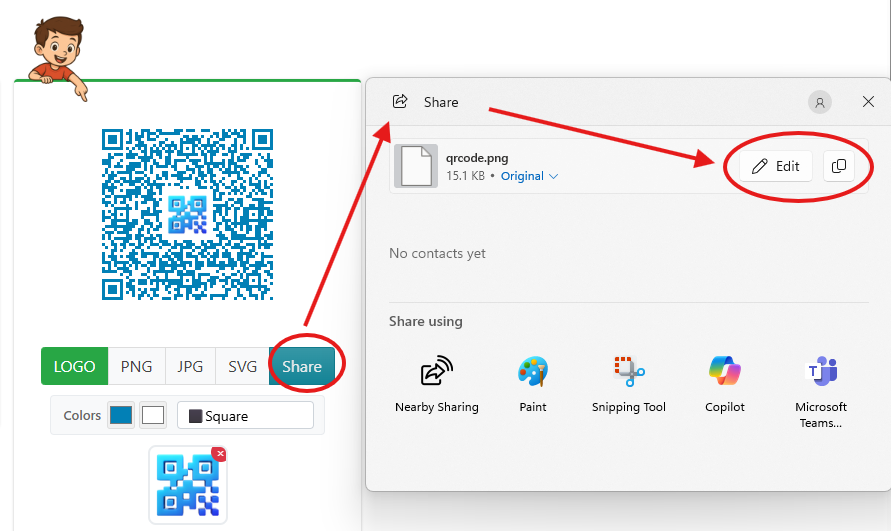The image size is (891, 531).
Task: Click the green LOGO button
Action: (74, 366)
